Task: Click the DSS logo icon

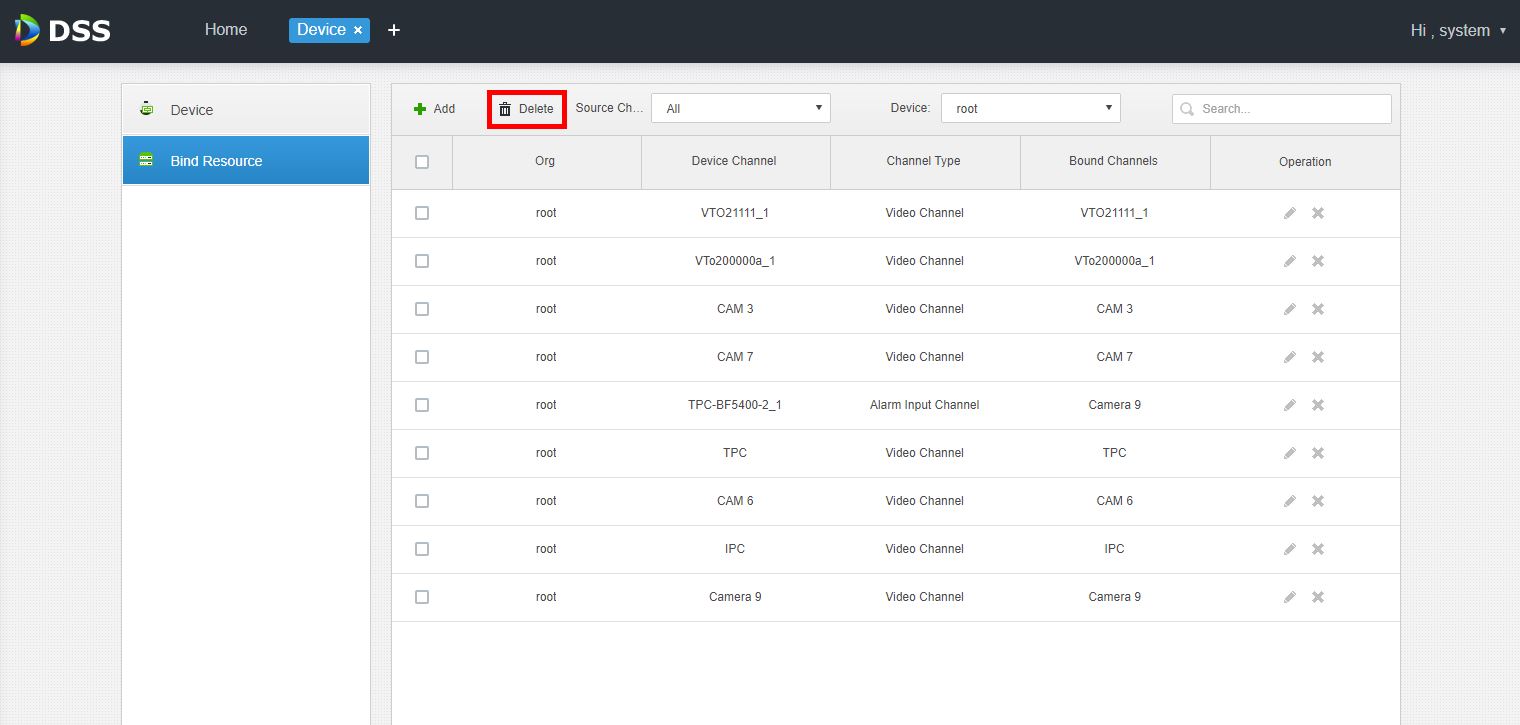Action: pyautogui.click(x=28, y=30)
